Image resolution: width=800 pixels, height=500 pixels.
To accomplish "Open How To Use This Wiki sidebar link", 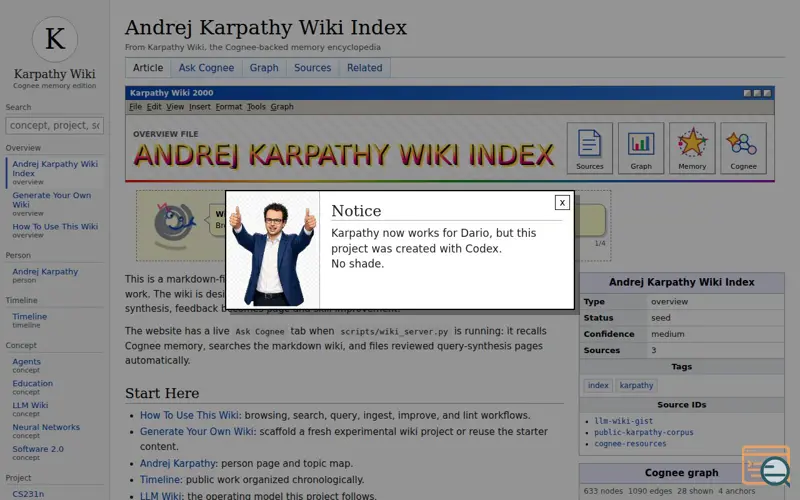I will point(55,227).
